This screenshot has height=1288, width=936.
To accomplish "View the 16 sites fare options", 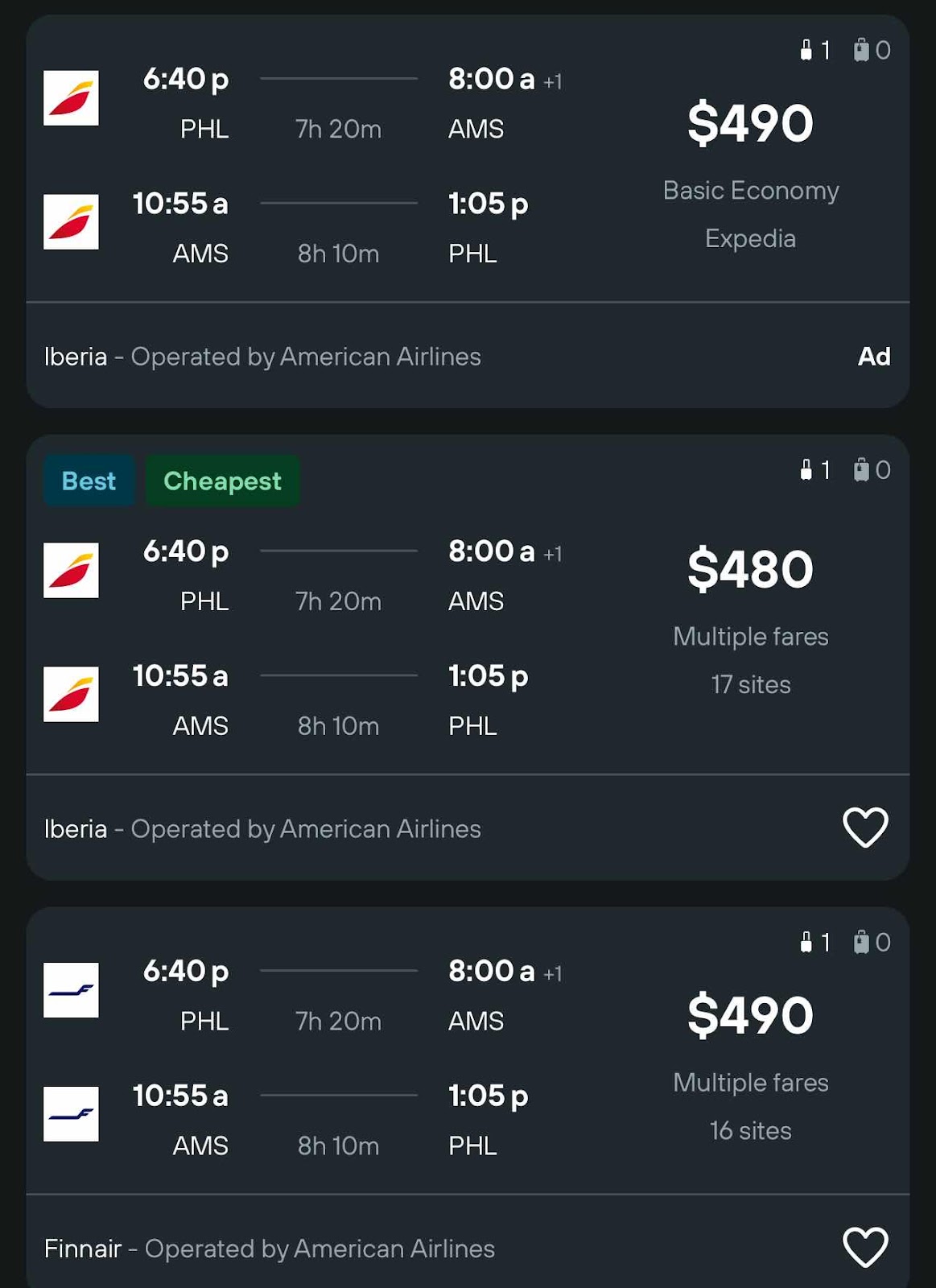I will point(750,1131).
